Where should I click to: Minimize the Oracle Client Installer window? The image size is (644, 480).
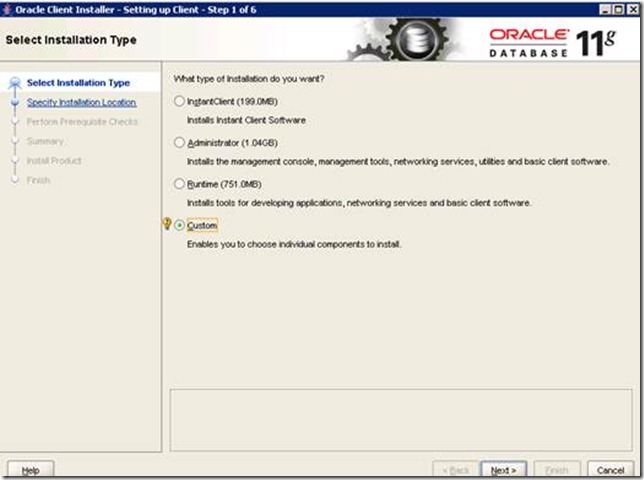pos(606,9)
